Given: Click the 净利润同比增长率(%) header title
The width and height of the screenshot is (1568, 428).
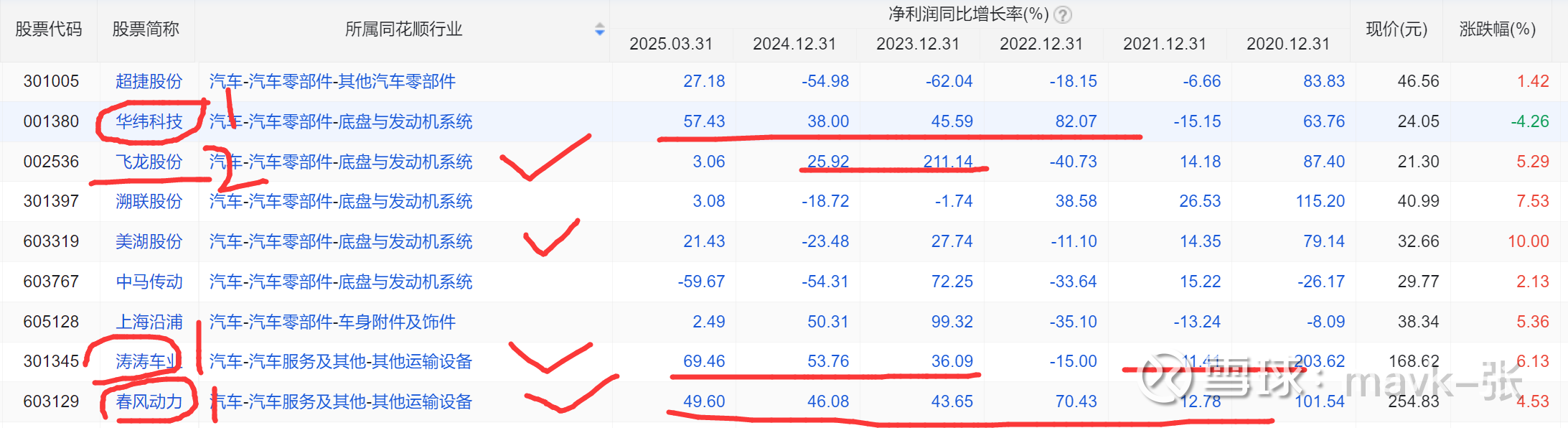Looking at the screenshot, I should [969, 14].
